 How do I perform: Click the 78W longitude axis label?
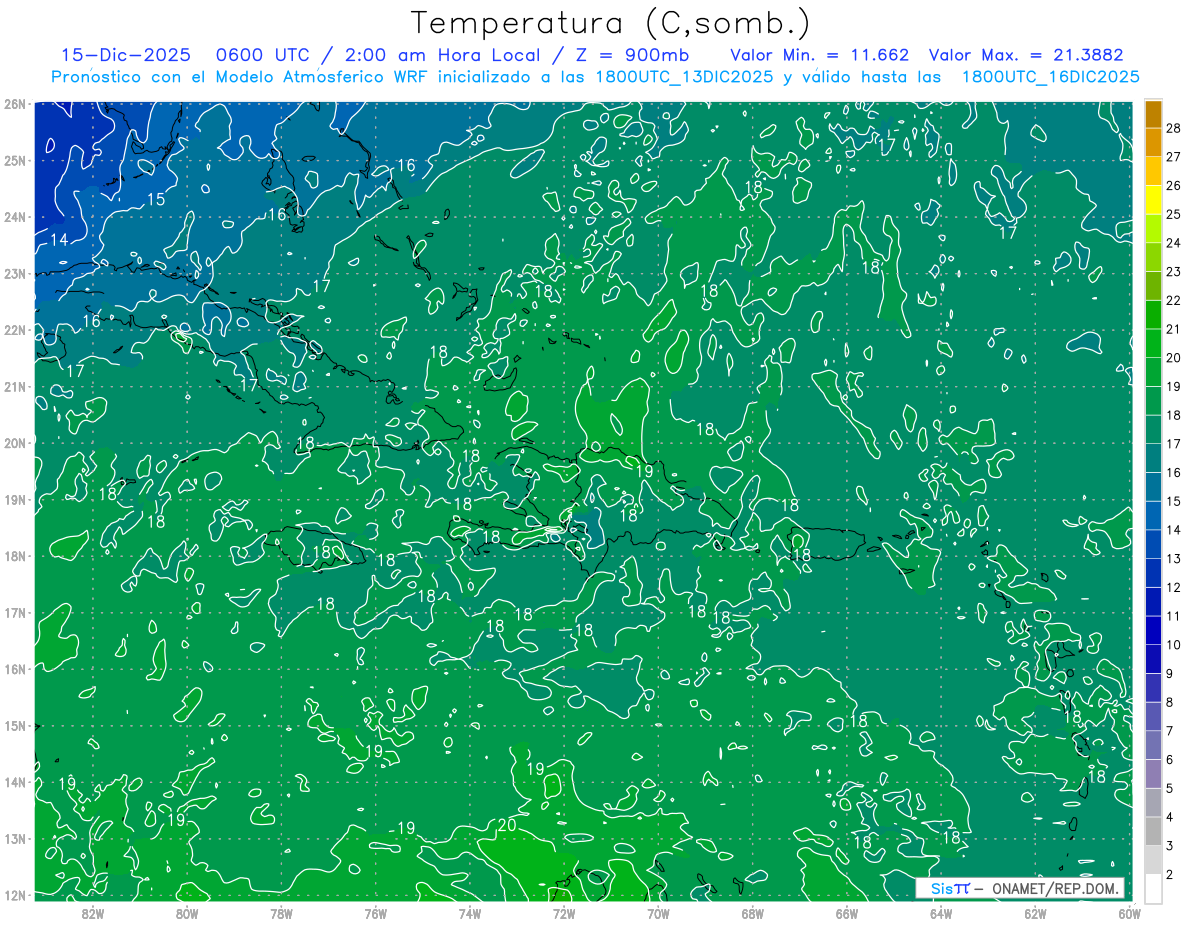[281, 913]
